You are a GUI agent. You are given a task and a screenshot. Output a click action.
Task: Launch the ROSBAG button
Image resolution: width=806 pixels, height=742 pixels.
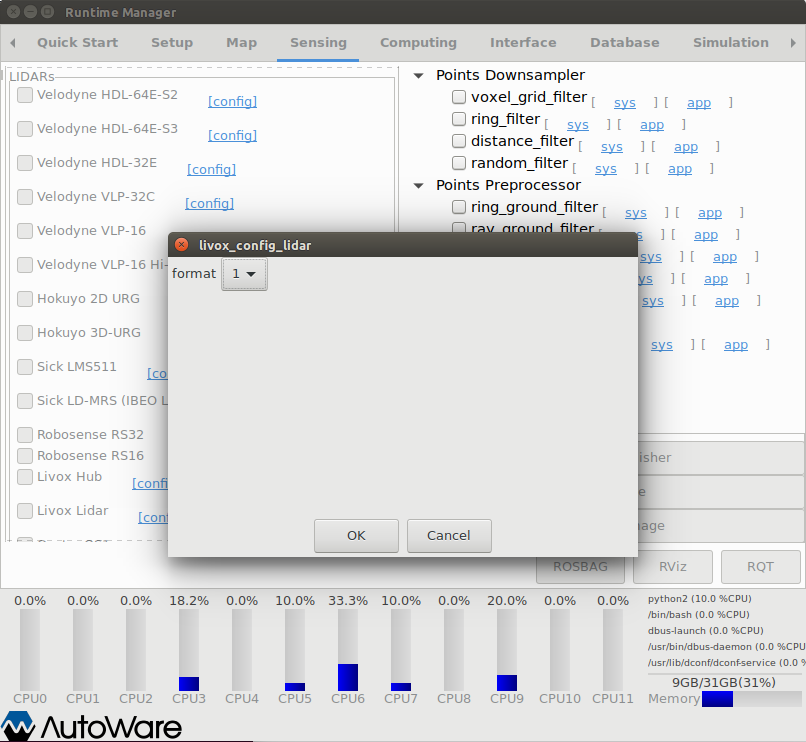(x=580, y=567)
